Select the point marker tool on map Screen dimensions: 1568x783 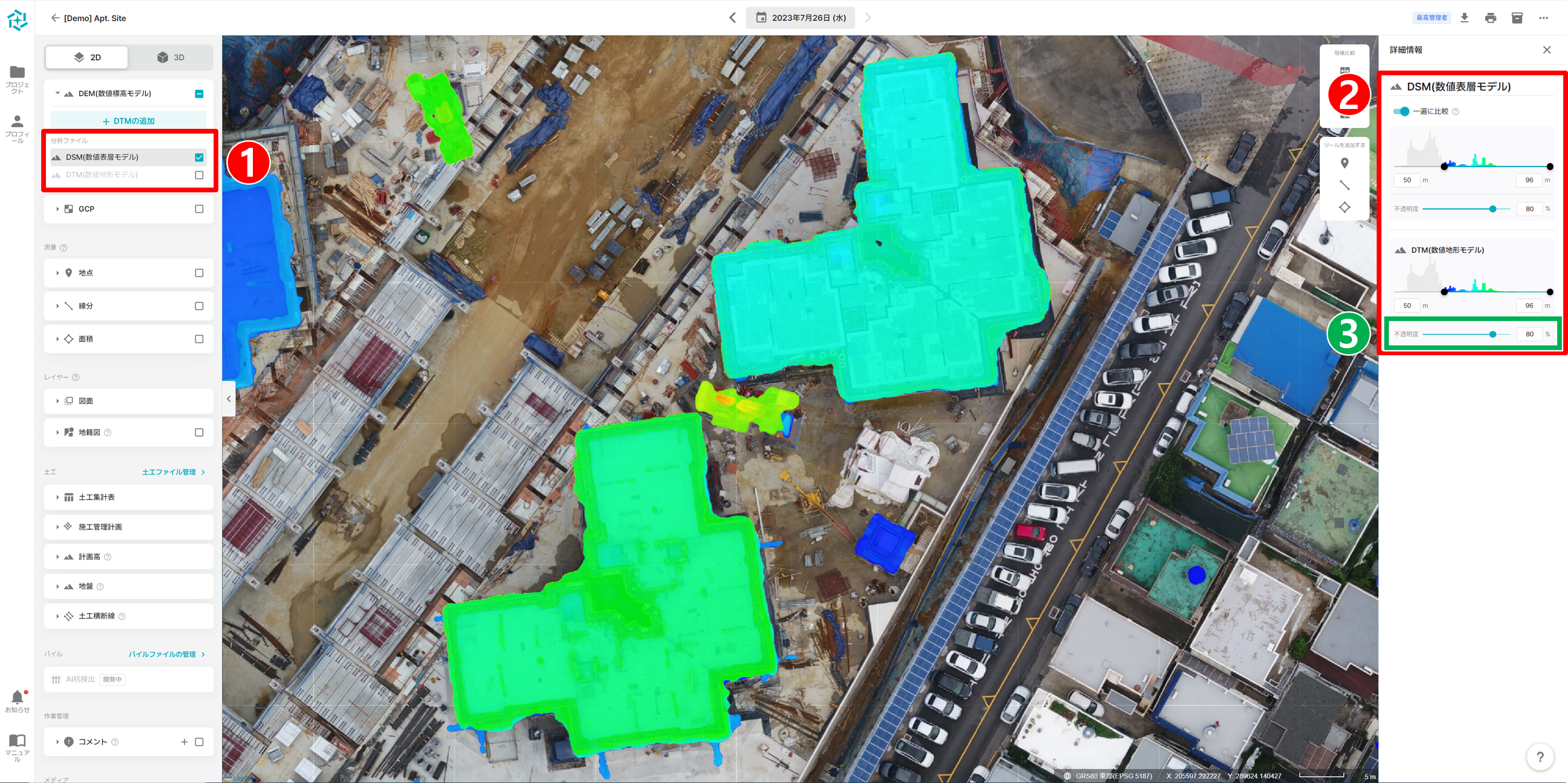(x=1344, y=163)
